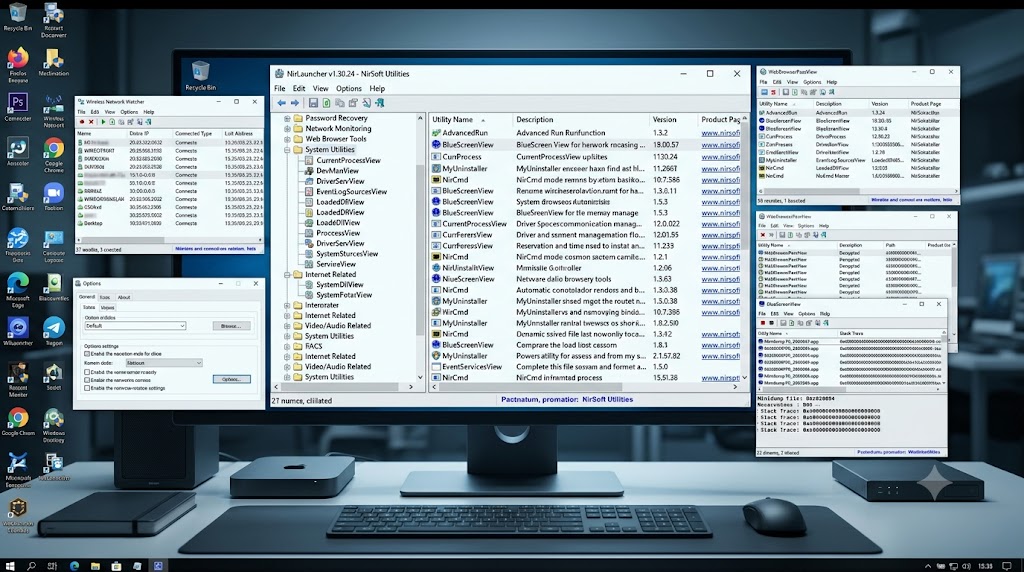This screenshot has width=1024, height=572.
Task: Open the Komein dode dropdown
Action: [164, 363]
